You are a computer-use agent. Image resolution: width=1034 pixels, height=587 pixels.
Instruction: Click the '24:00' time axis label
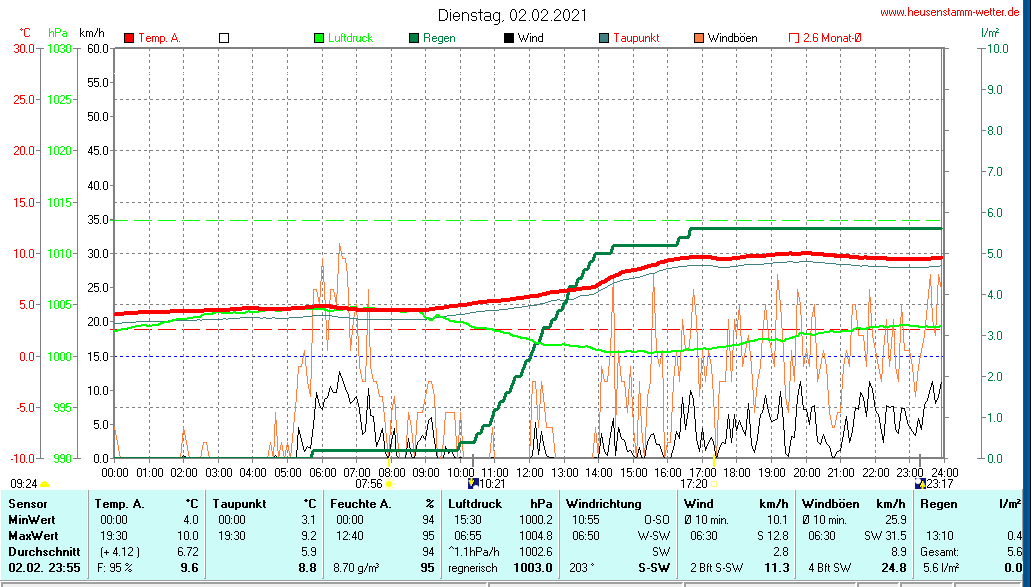click(944, 472)
